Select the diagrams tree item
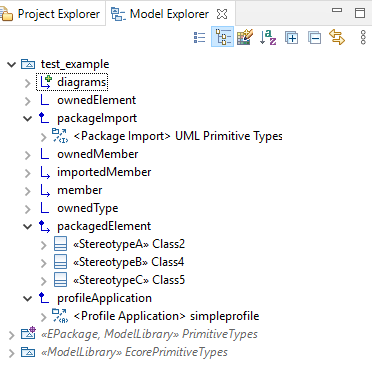Image resolution: width=372 pixels, height=373 pixels. tap(81, 82)
